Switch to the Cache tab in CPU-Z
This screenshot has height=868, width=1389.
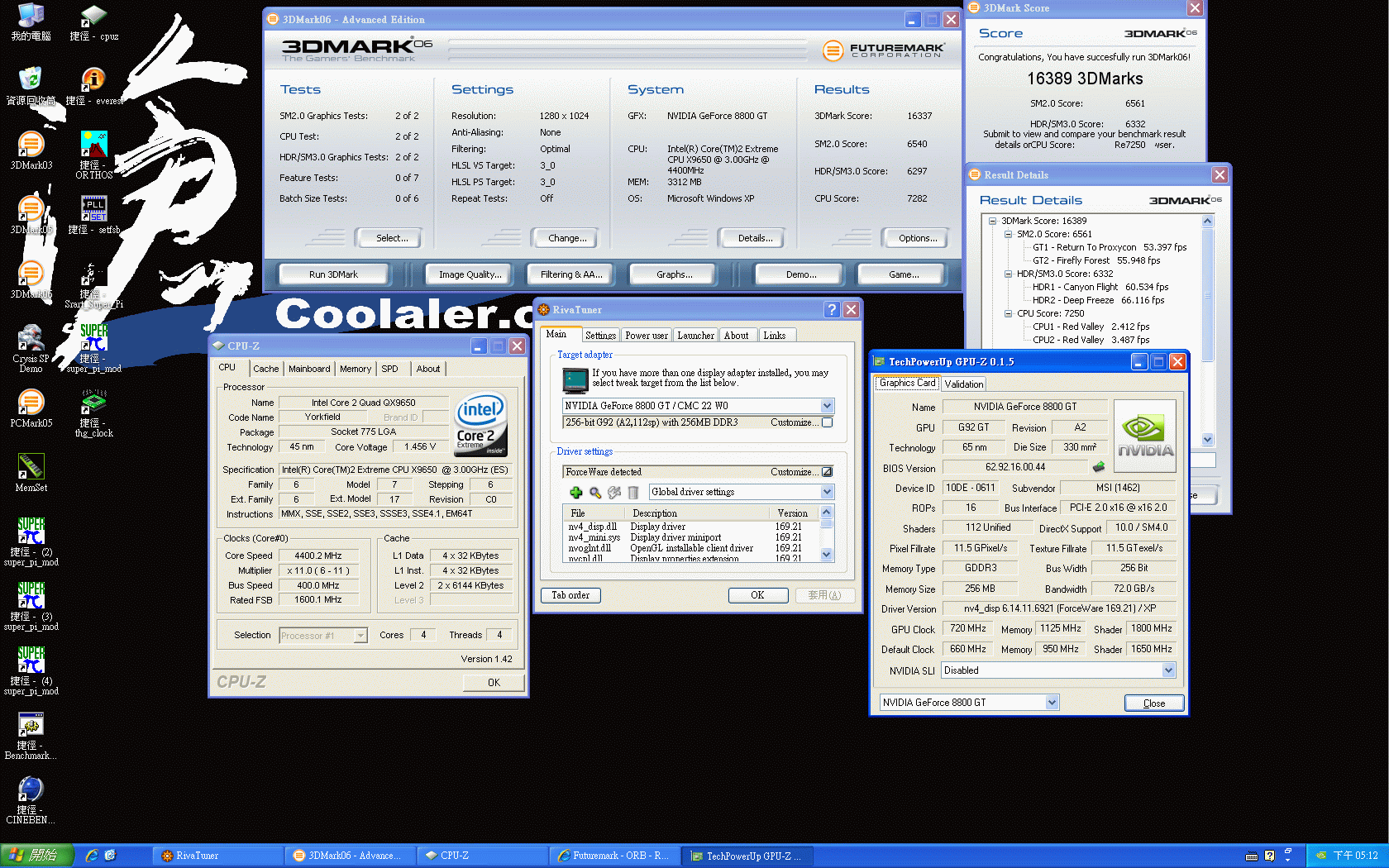265,369
